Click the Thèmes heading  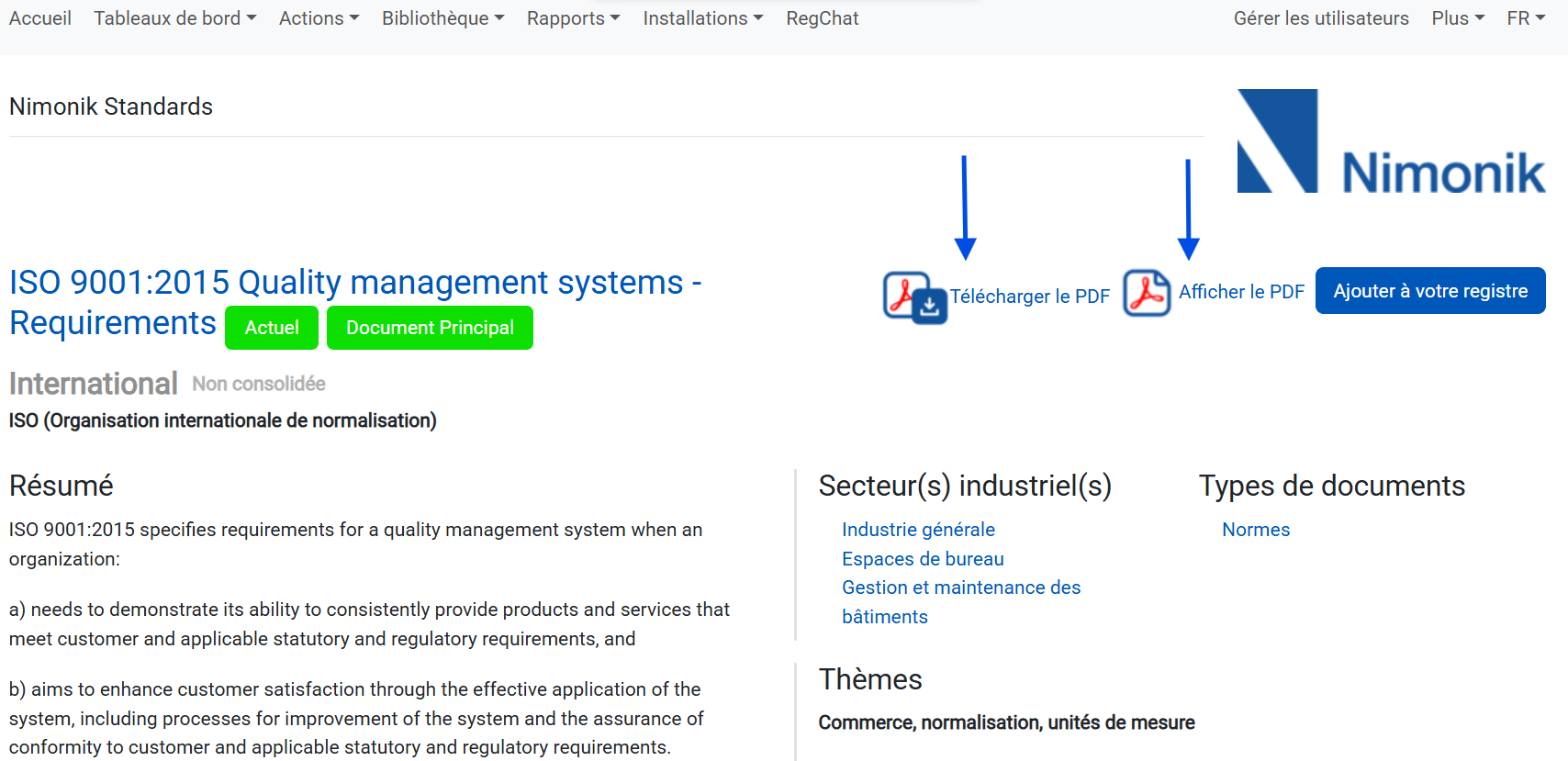pos(870,679)
